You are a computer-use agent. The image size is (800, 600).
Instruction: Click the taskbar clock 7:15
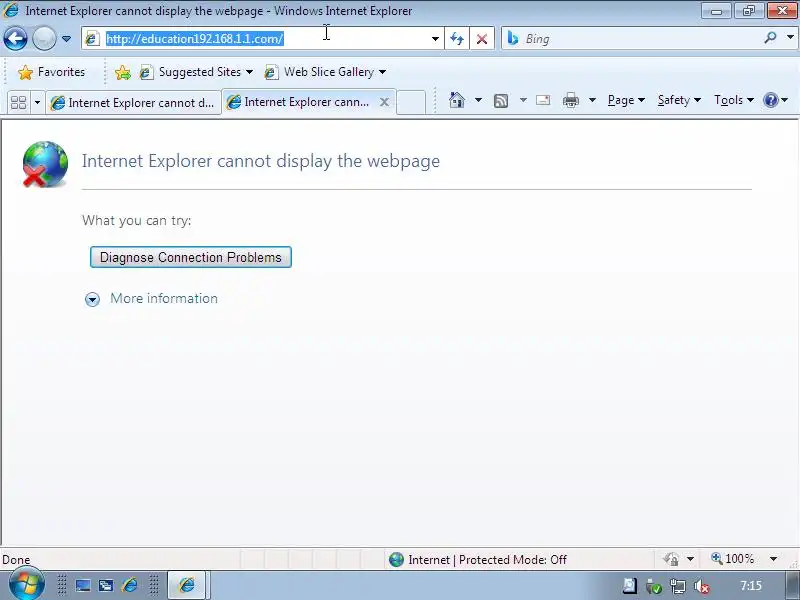(x=751, y=586)
